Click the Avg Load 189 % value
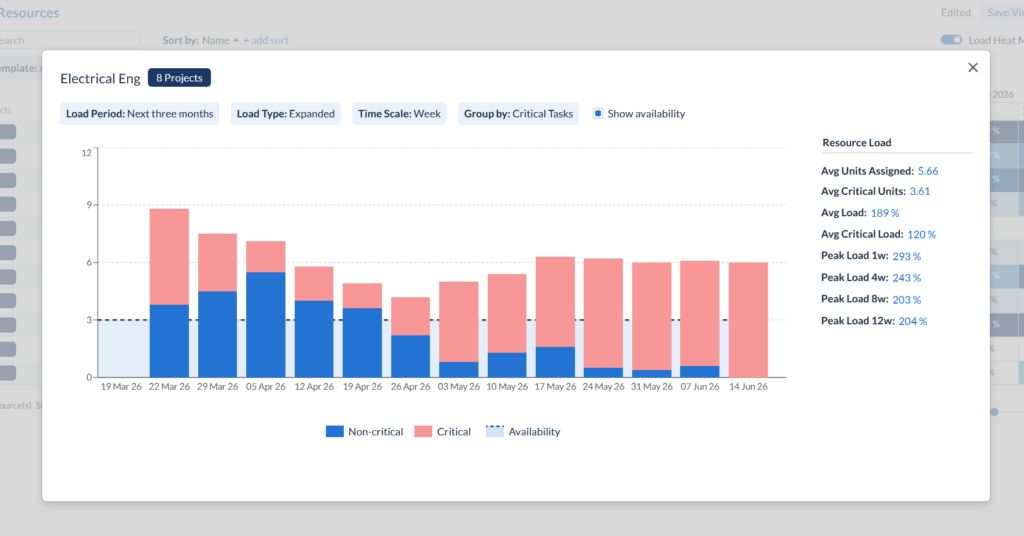 point(885,213)
